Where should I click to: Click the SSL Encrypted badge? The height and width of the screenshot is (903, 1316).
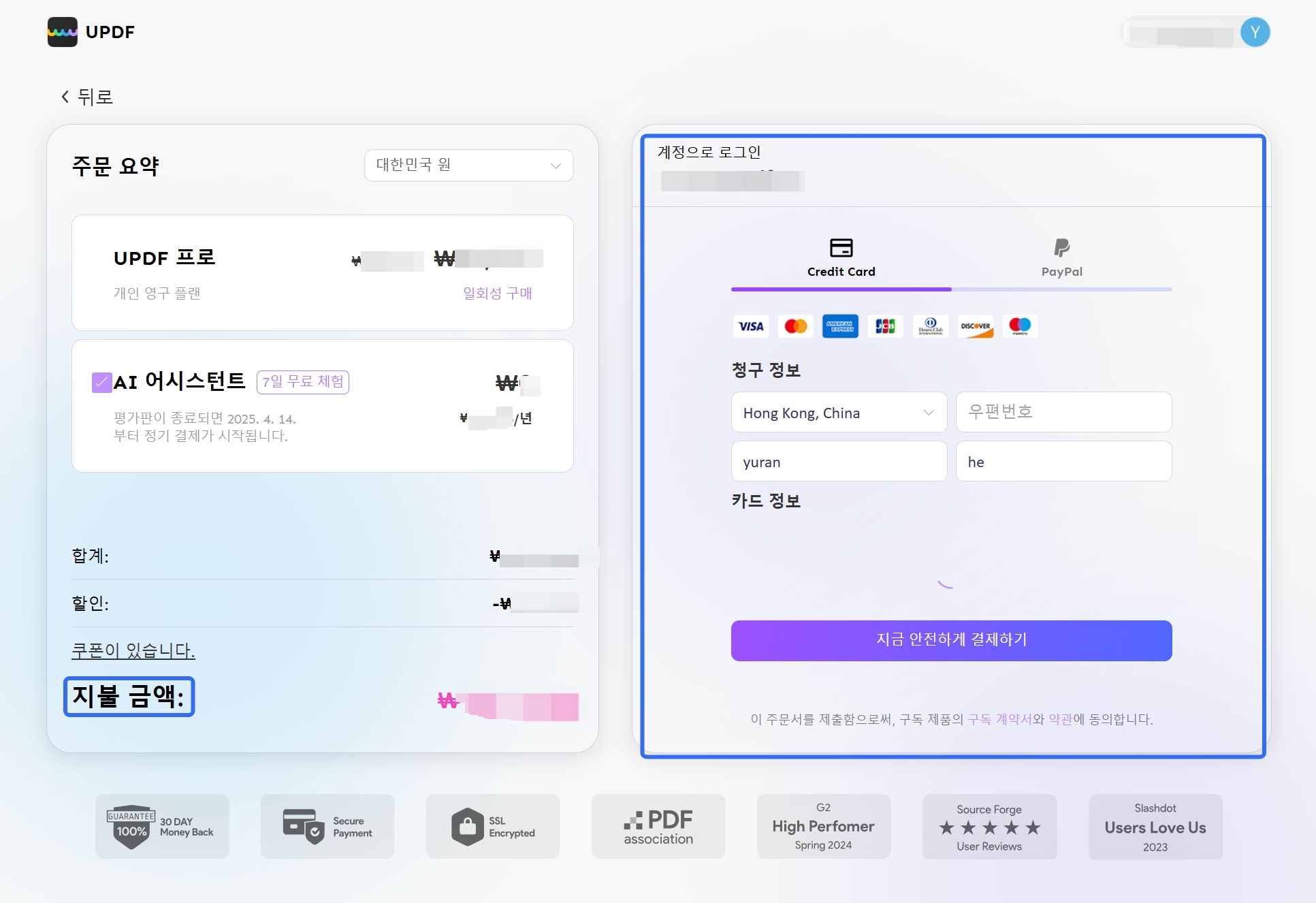pyautogui.click(x=493, y=826)
